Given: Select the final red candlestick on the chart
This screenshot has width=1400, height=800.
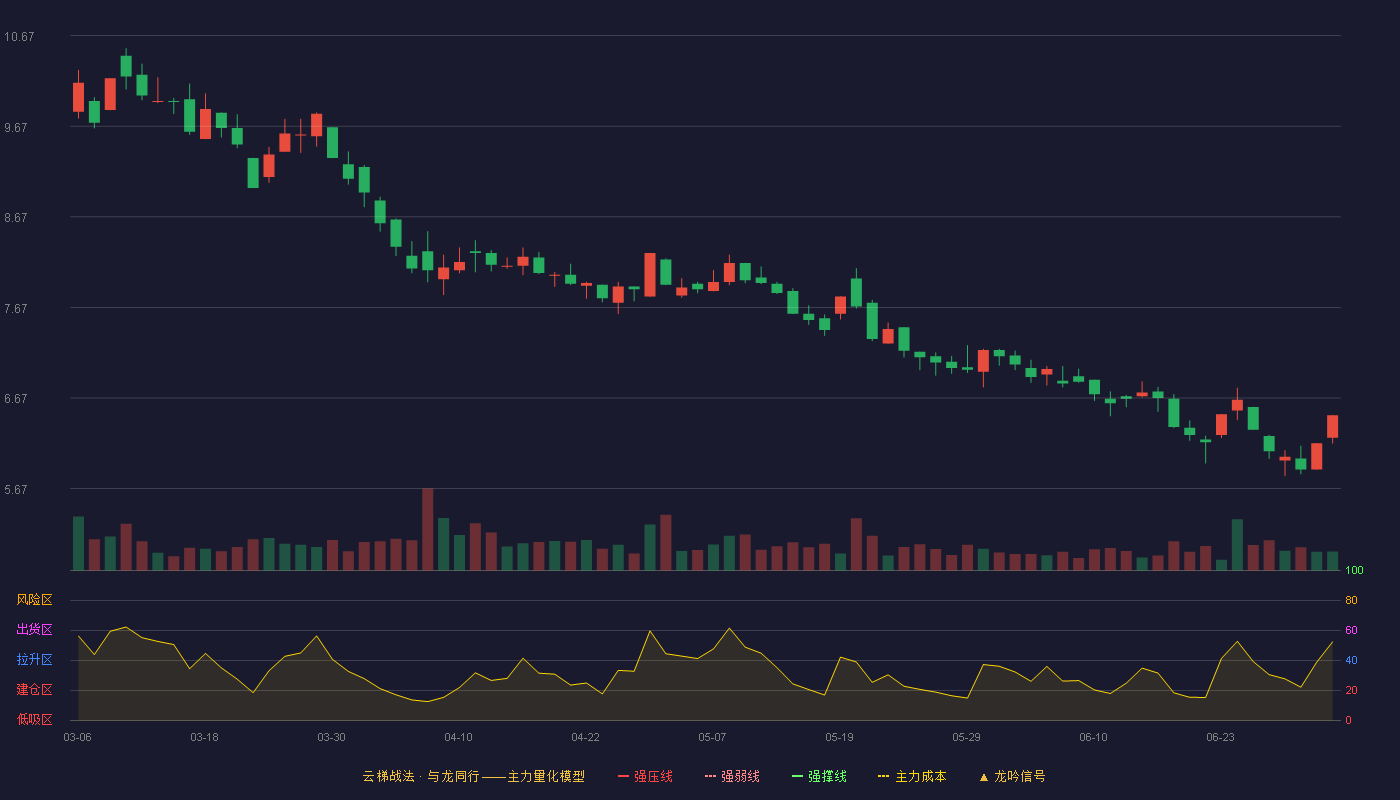Looking at the screenshot, I should coord(1332,427).
